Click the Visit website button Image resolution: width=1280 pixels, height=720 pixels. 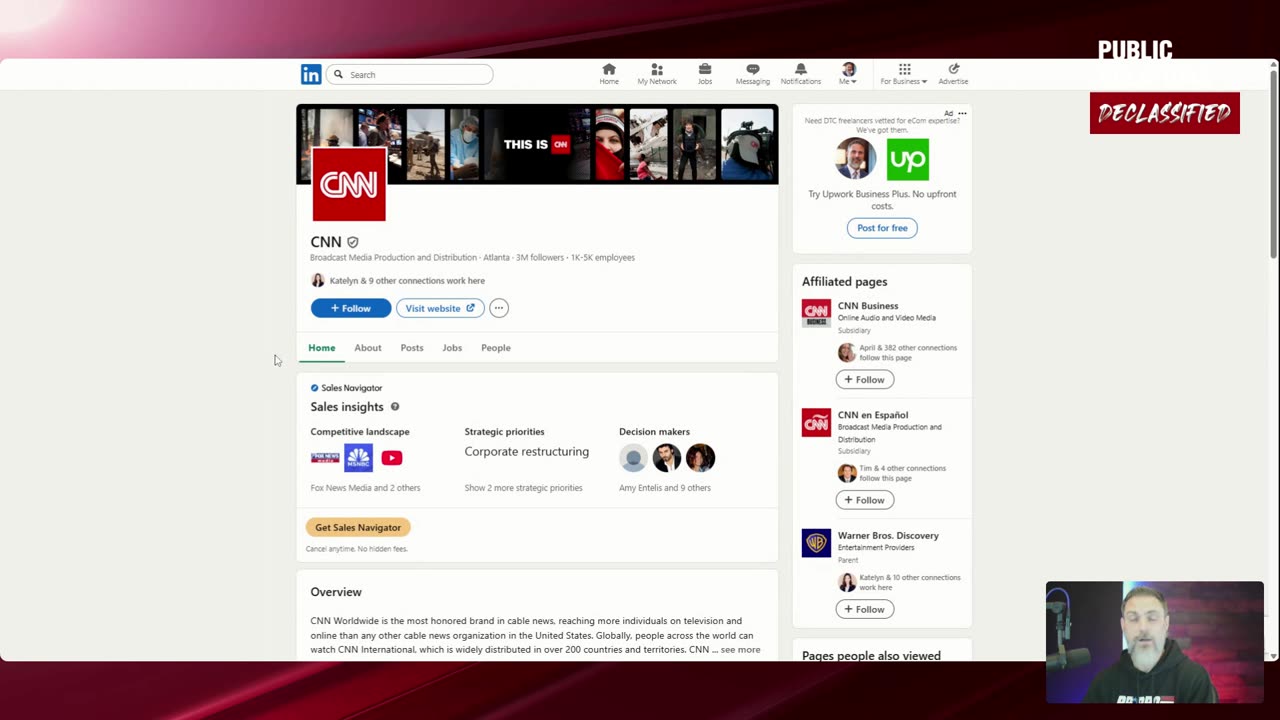(440, 308)
